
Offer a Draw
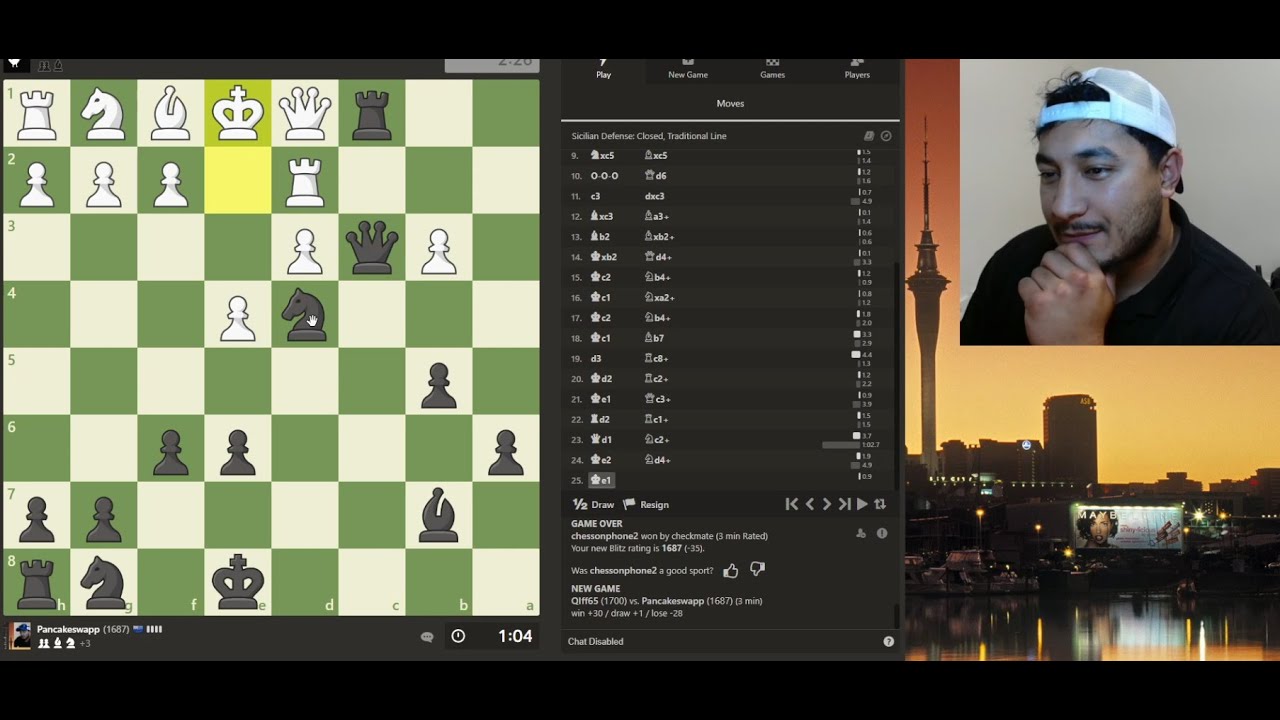594,504
